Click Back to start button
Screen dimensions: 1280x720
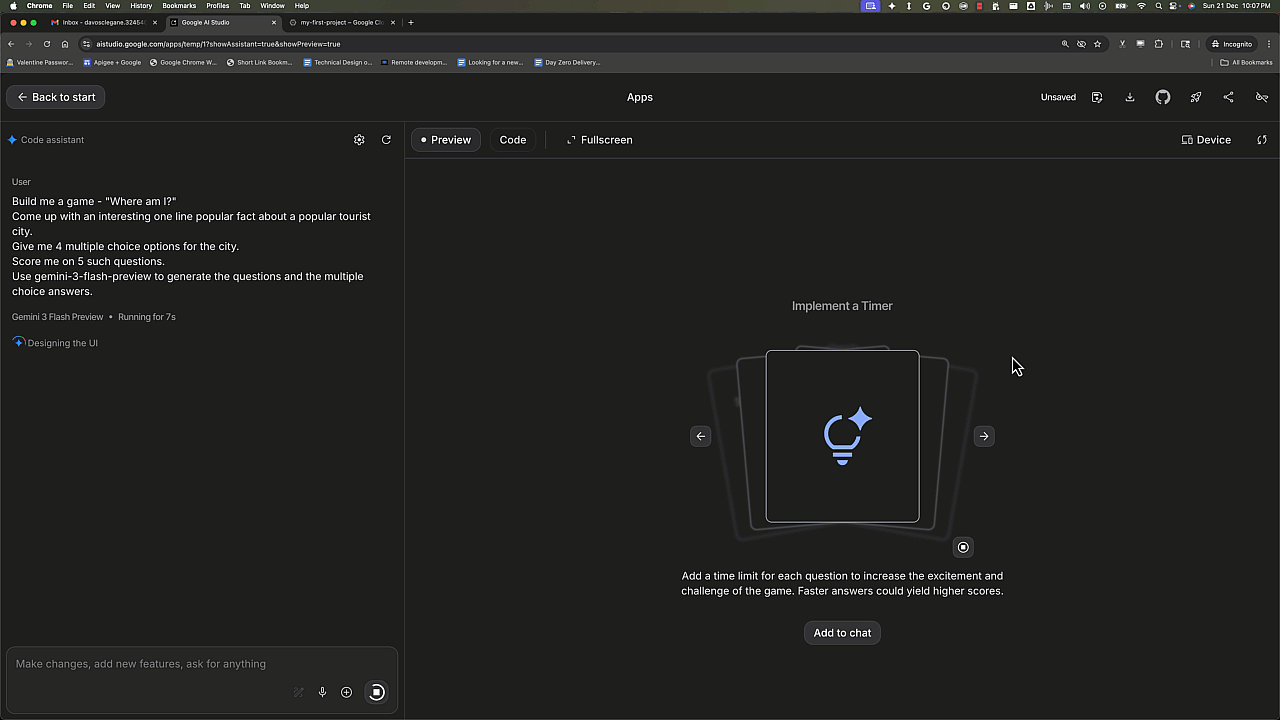click(56, 97)
